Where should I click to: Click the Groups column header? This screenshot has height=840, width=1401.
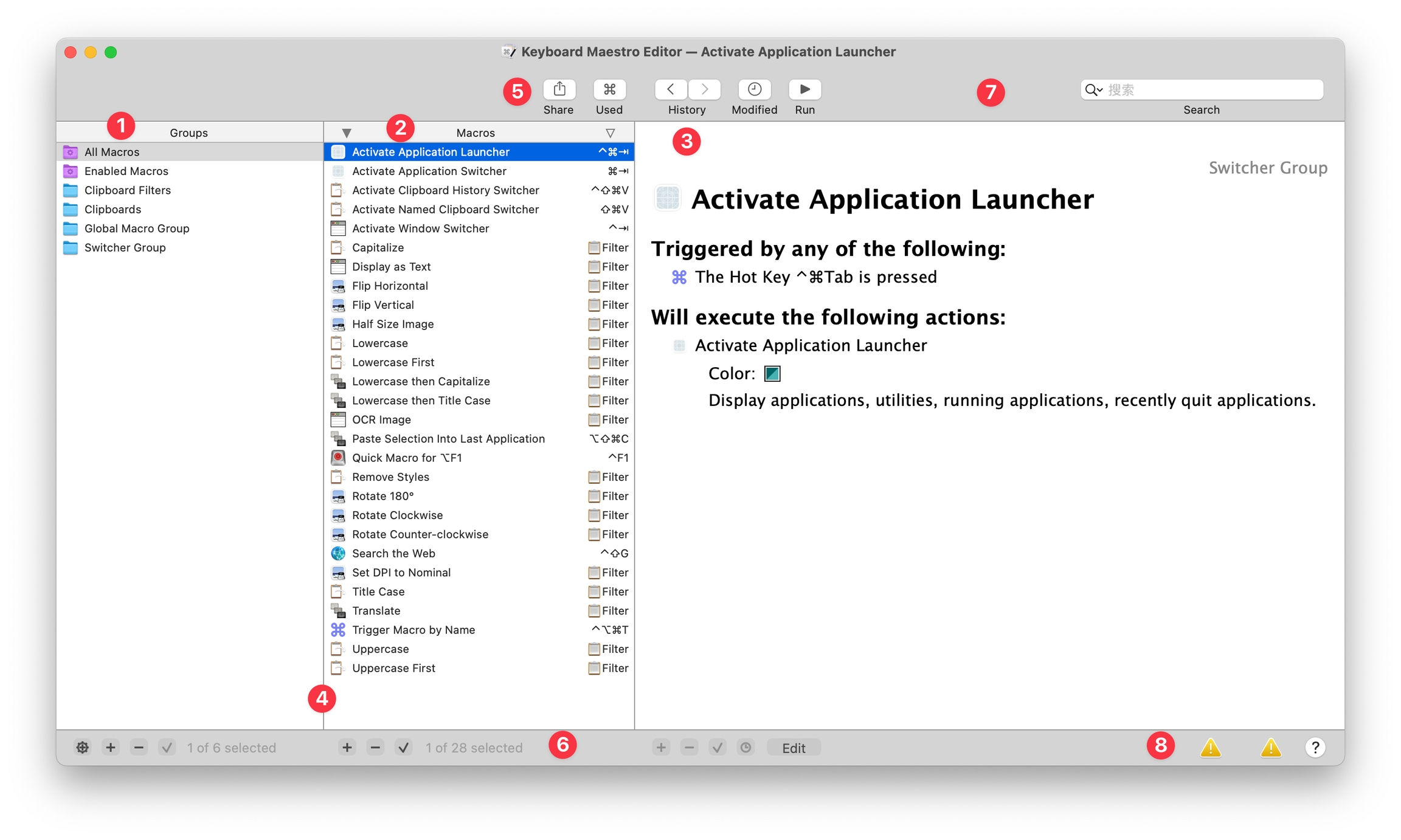[189, 133]
